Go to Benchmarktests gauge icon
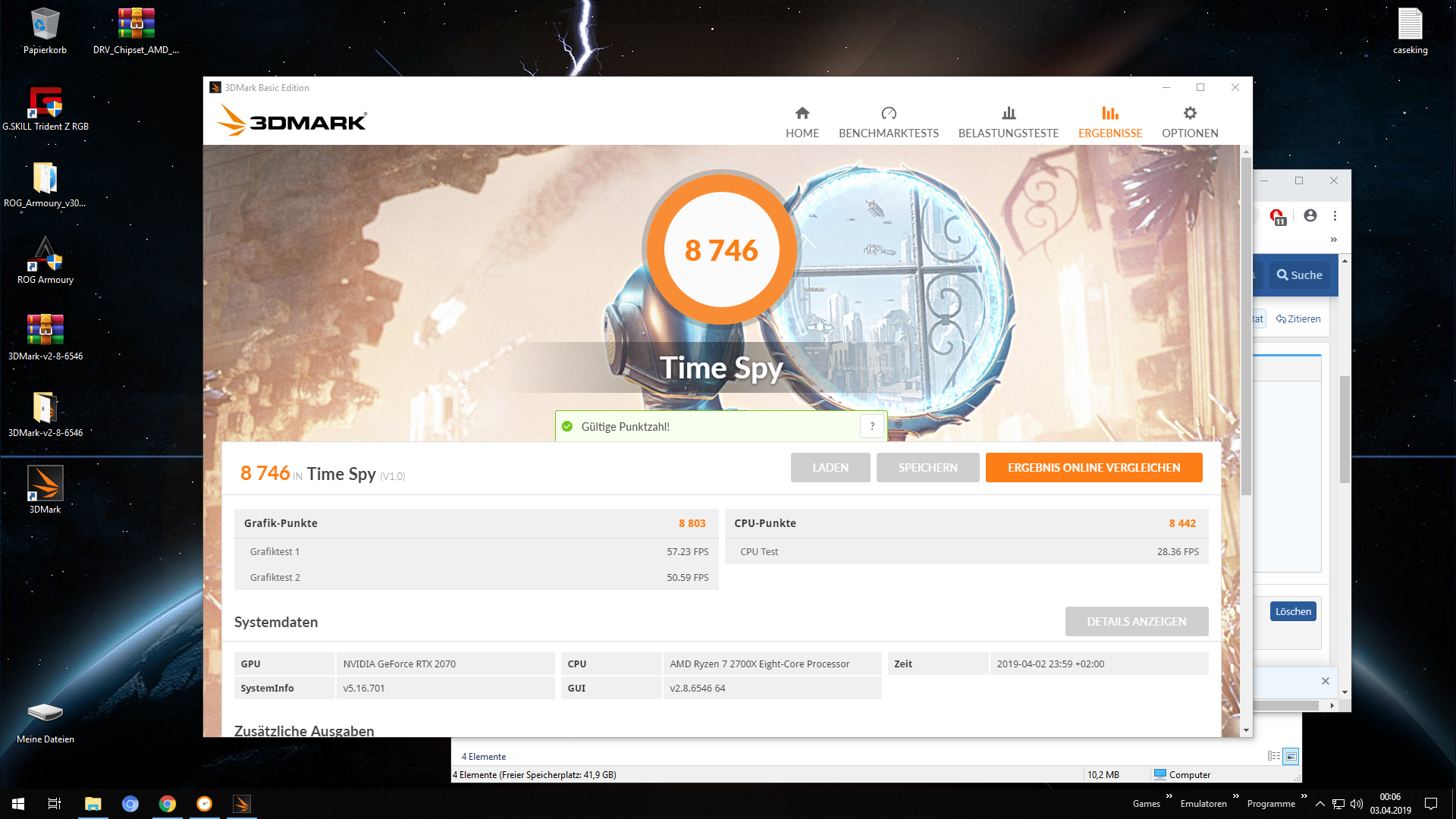The width and height of the screenshot is (1456, 819). coord(888,114)
